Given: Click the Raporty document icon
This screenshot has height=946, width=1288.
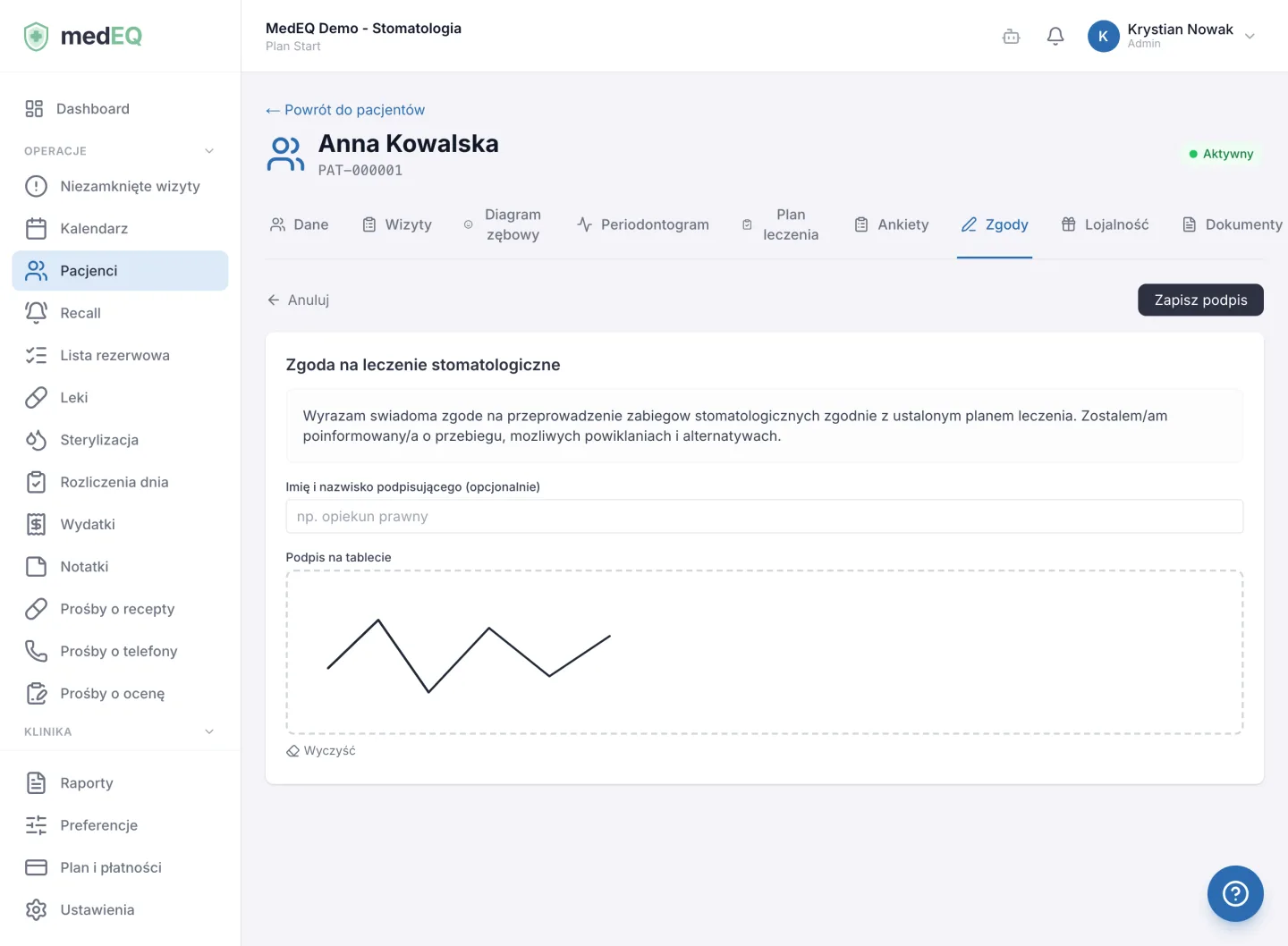Looking at the screenshot, I should click(36, 783).
